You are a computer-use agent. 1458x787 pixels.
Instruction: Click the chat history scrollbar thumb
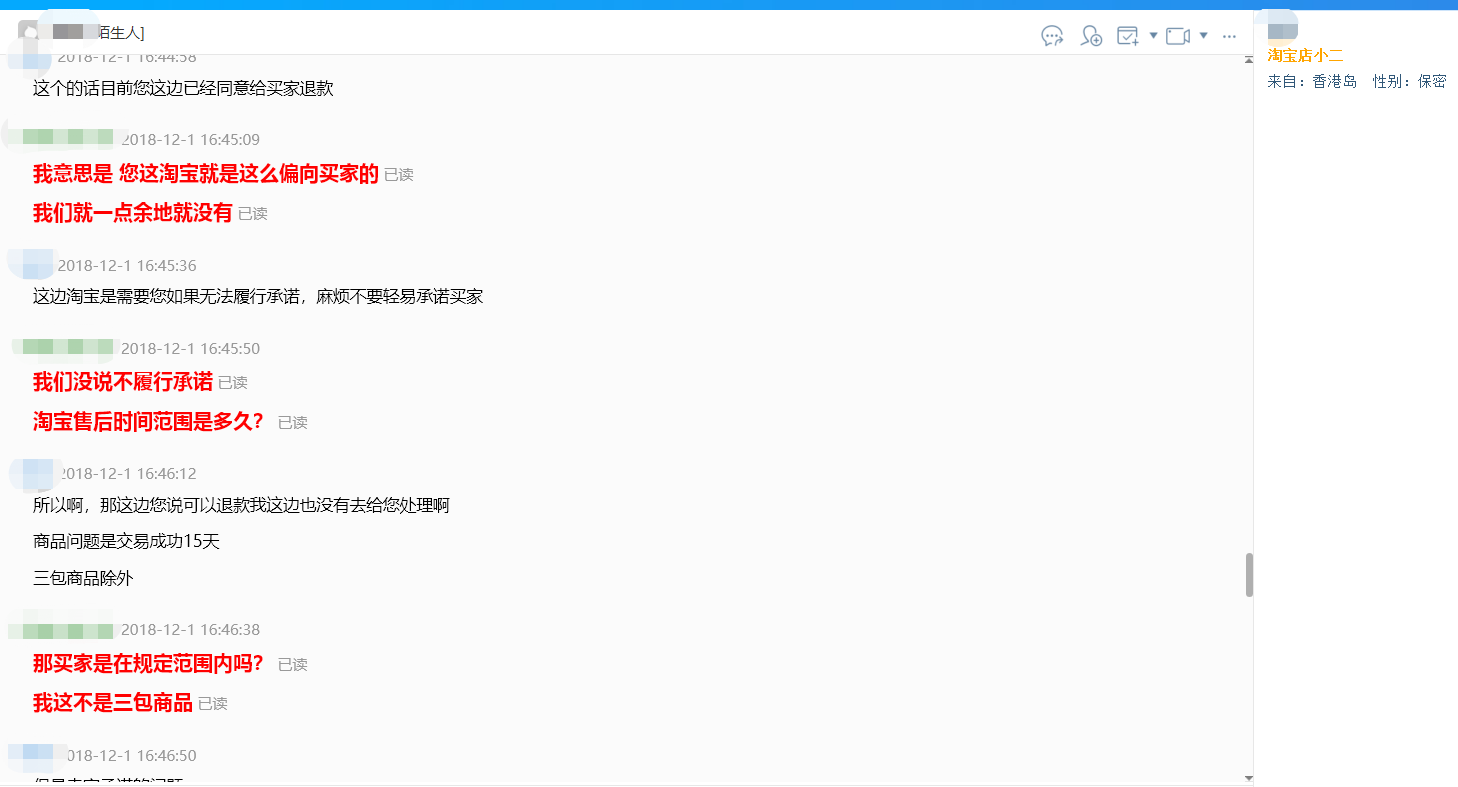1249,575
